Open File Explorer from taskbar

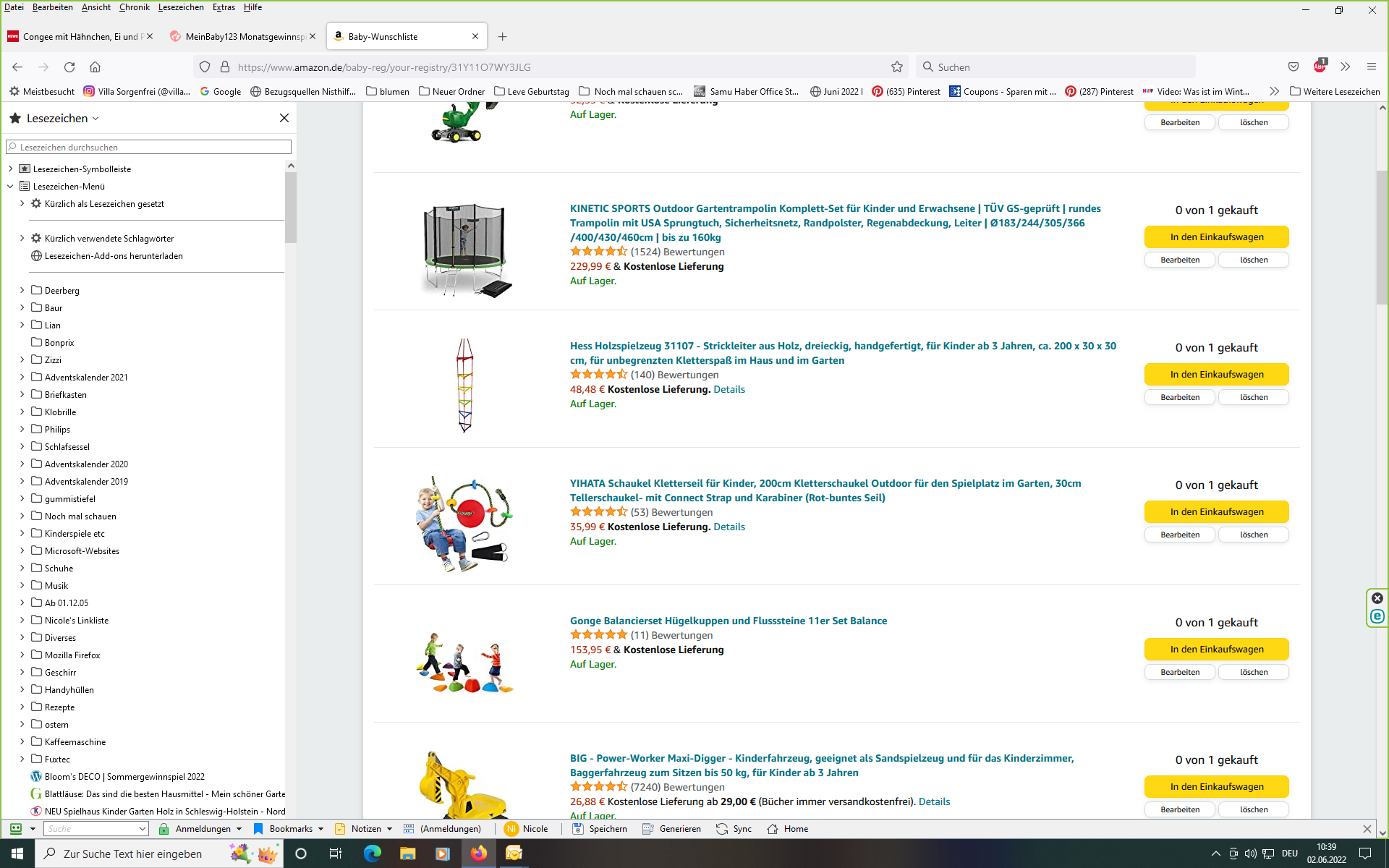(x=407, y=854)
